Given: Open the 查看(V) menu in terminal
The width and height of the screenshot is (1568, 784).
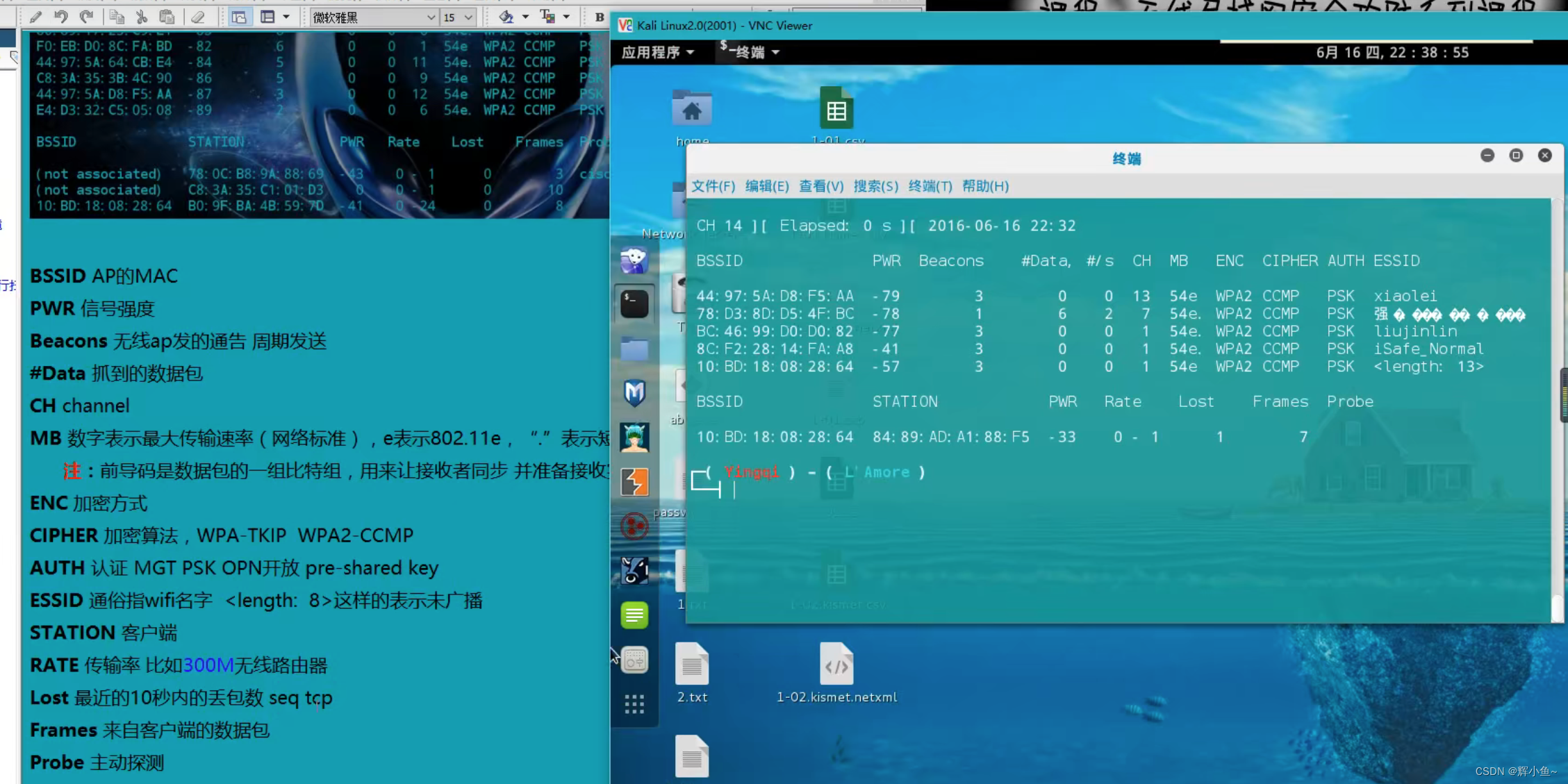Looking at the screenshot, I should tap(821, 186).
